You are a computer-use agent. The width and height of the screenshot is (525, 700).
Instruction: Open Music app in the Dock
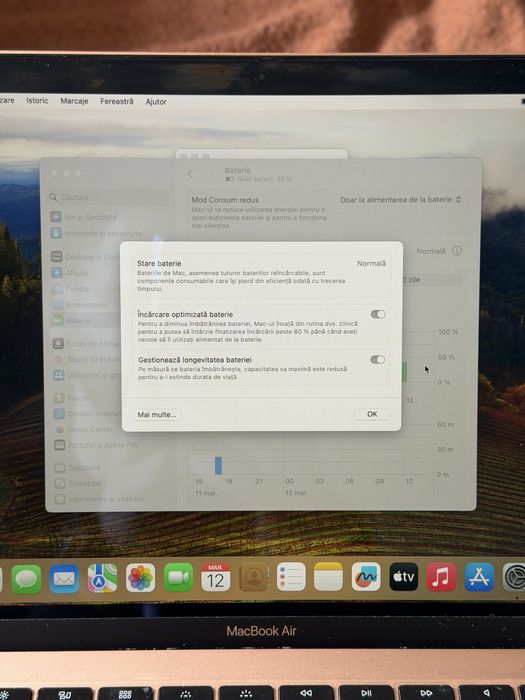click(x=441, y=577)
